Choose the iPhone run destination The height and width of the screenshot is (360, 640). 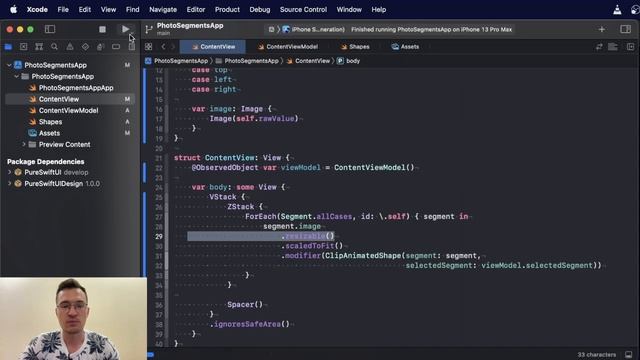tap(314, 29)
